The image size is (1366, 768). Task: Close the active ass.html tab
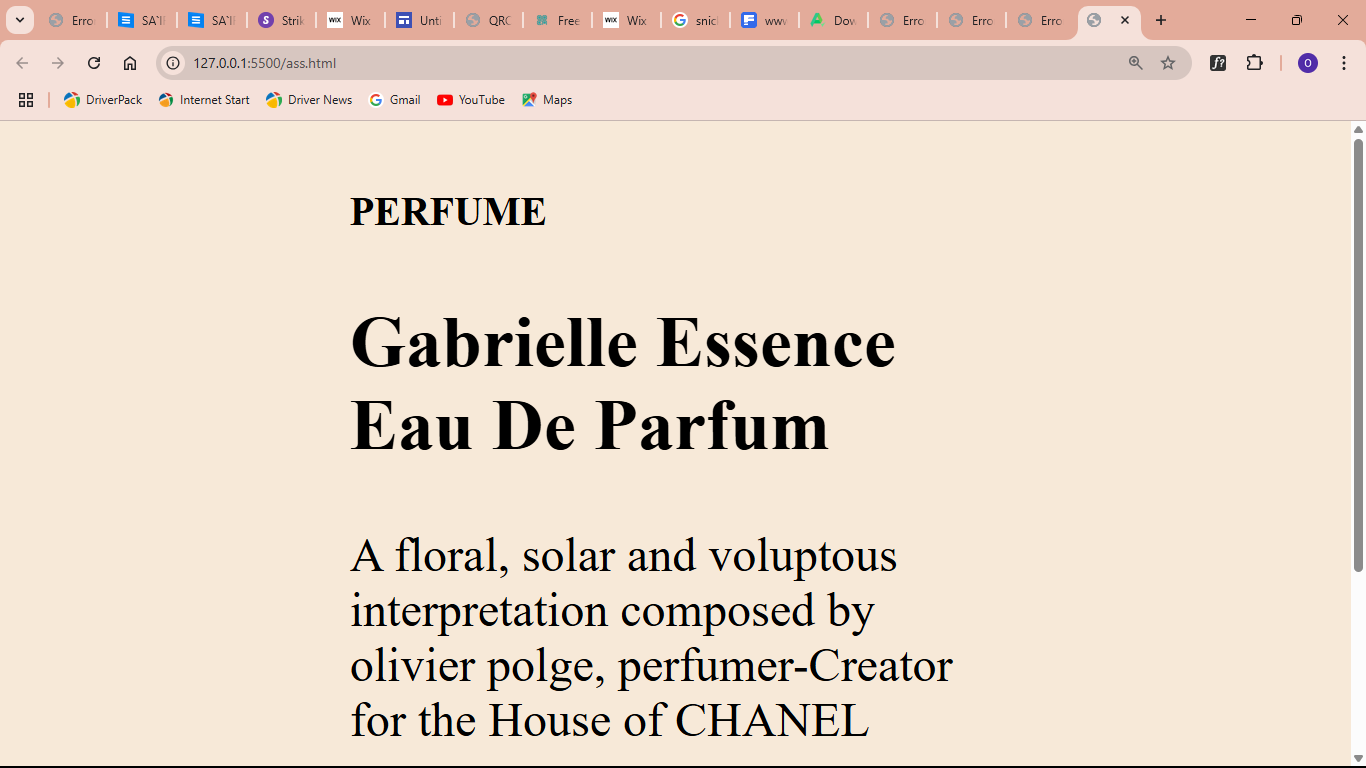coord(1125,20)
